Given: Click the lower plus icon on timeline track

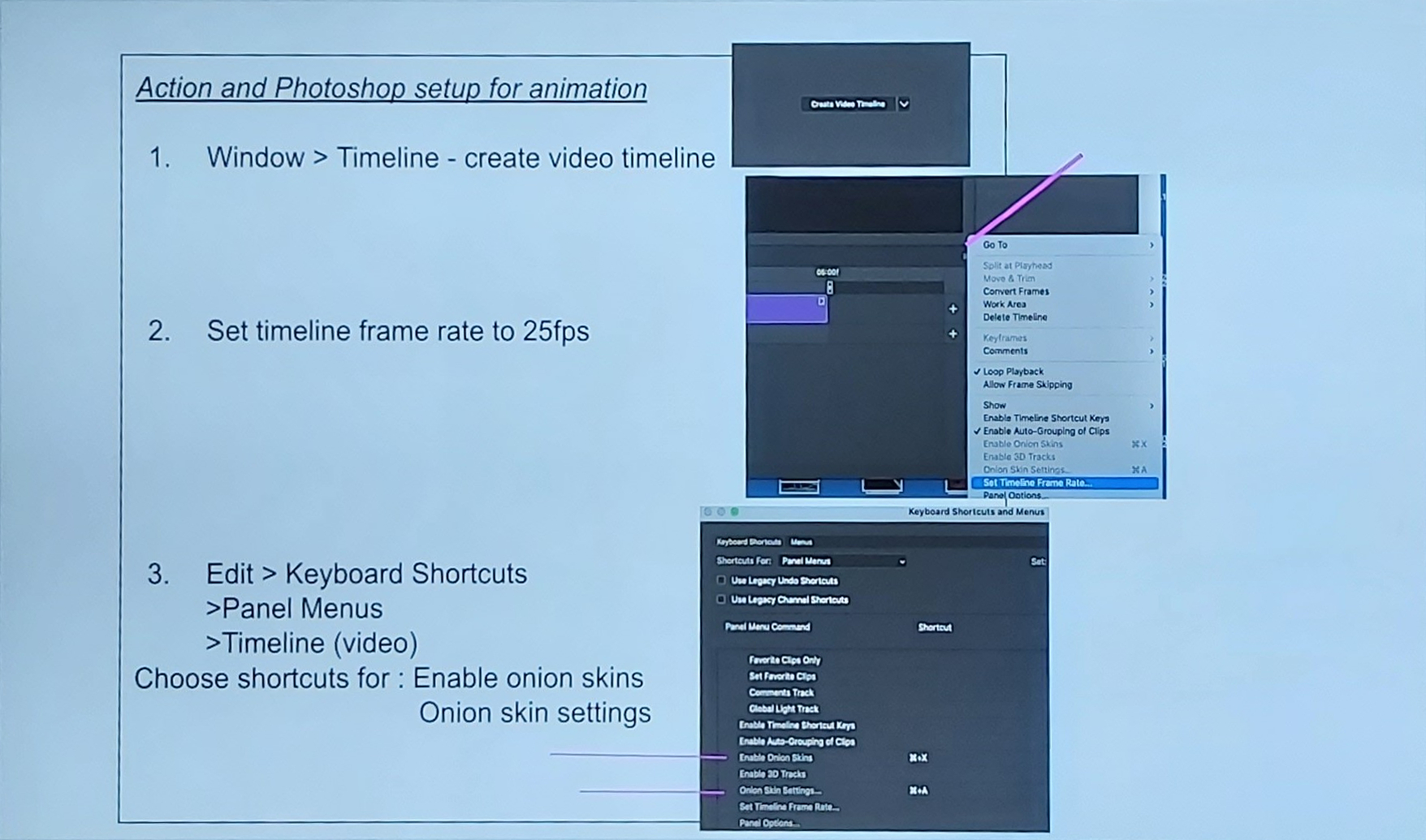Looking at the screenshot, I should pos(953,334).
